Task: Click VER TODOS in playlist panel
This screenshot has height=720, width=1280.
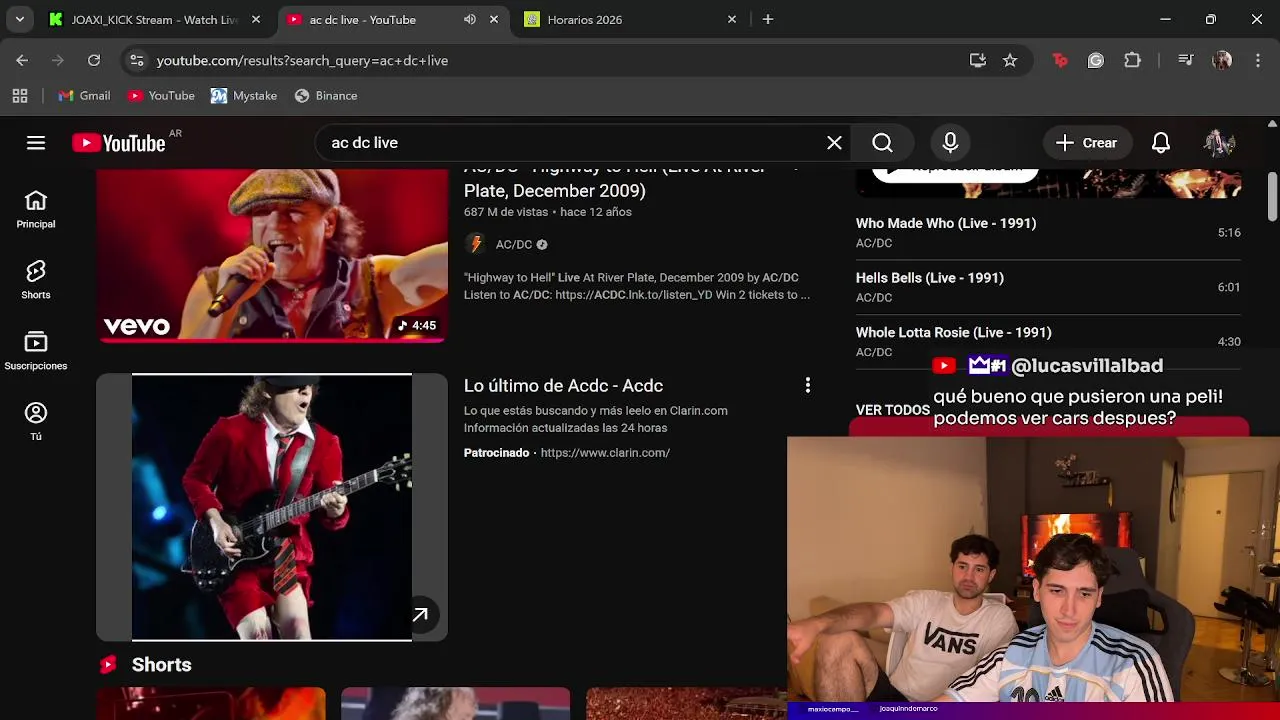Action: 893,410
